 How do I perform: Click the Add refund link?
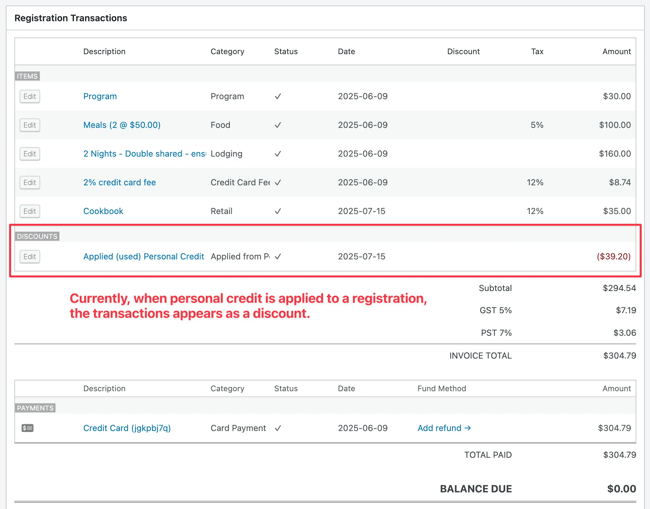444,428
